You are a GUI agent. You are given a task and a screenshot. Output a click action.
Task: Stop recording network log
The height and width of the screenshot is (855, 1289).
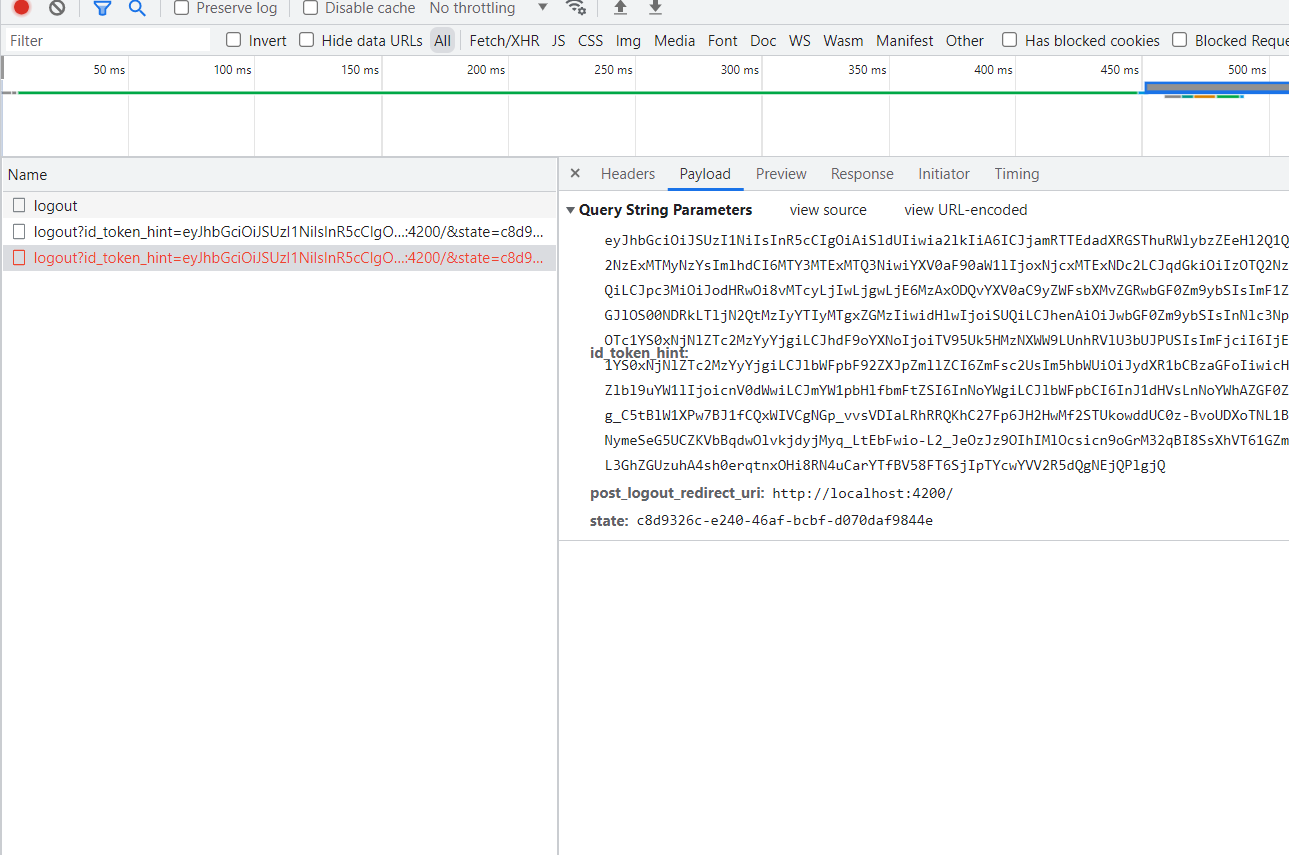pos(21,8)
